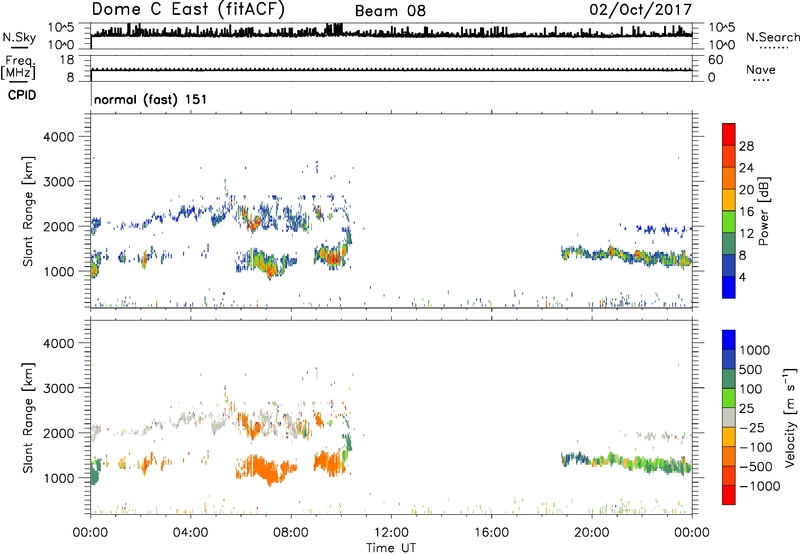This screenshot has width=800, height=554.
Task: Click the blue top of velocity color bar
Action: 729,340
